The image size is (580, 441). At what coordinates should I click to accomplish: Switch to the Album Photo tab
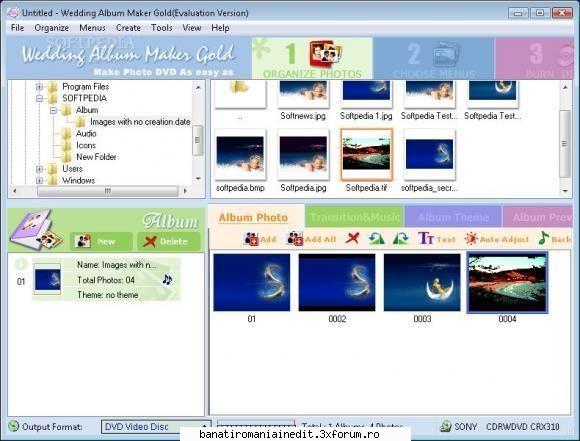click(256, 217)
